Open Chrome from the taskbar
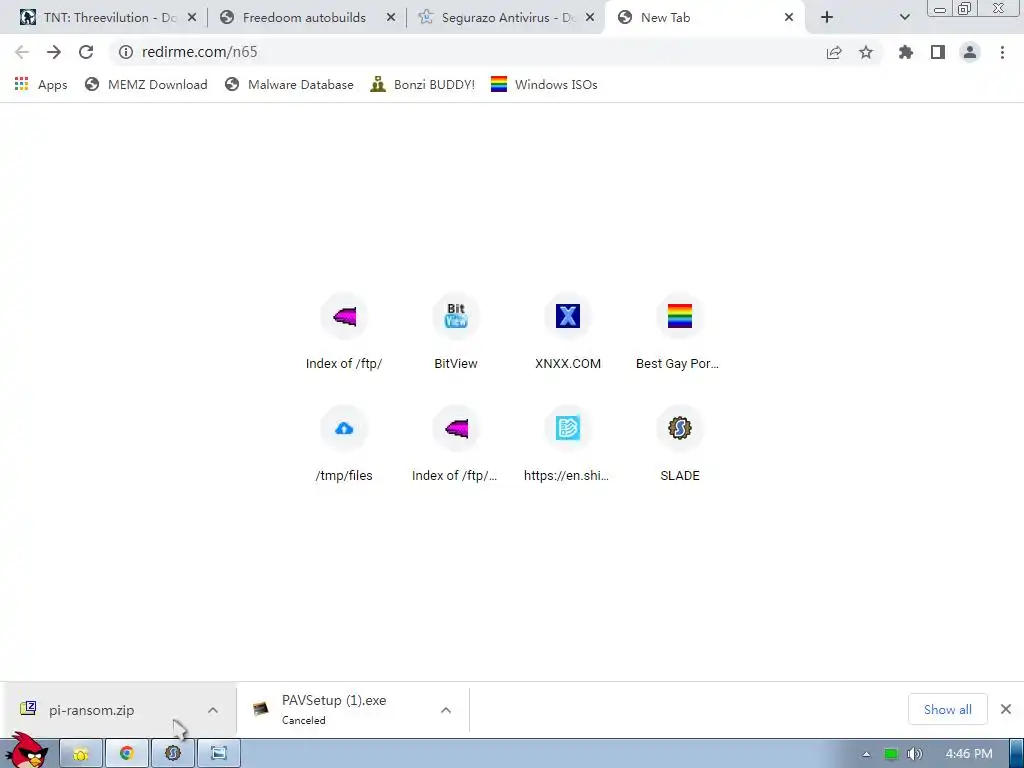The width and height of the screenshot is (1024, 768). click(127, 754)
